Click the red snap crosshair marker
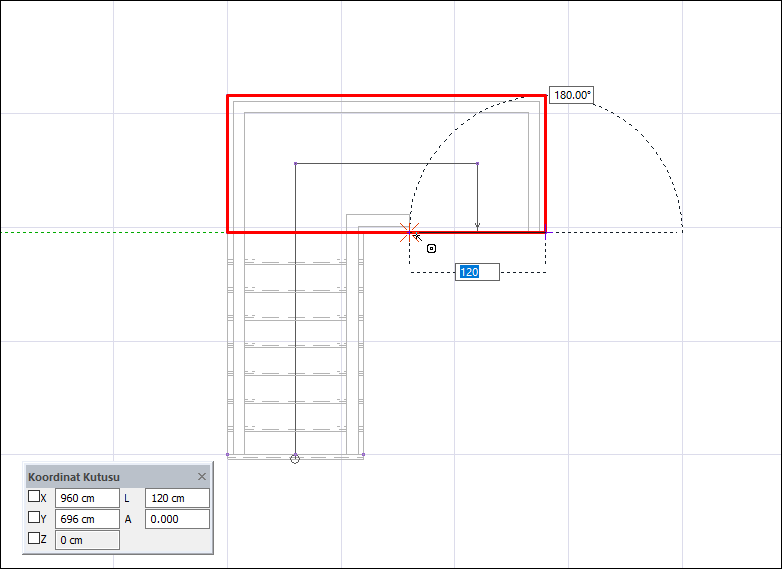This screenshot has width=782, height=569. tap(409, 232)
